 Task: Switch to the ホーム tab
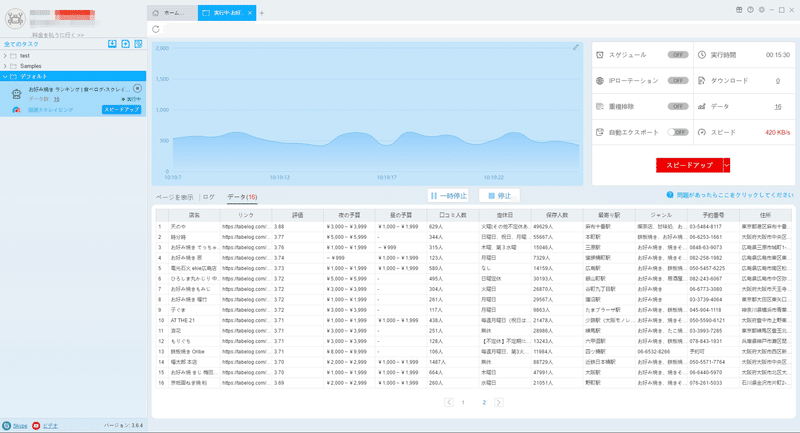(171, 13)
